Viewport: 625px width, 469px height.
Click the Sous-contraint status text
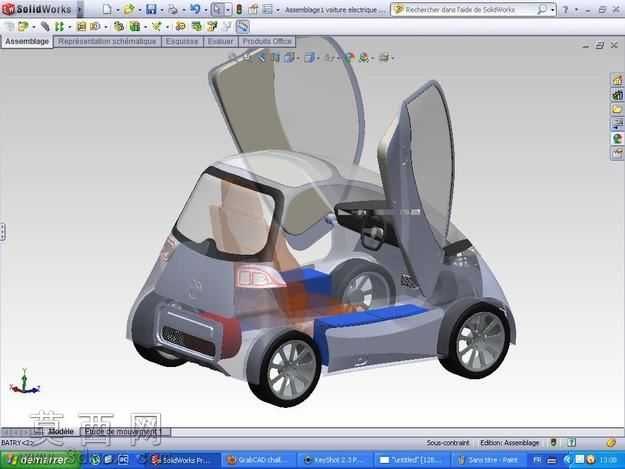pyautogui.click(x=448, y=443)
